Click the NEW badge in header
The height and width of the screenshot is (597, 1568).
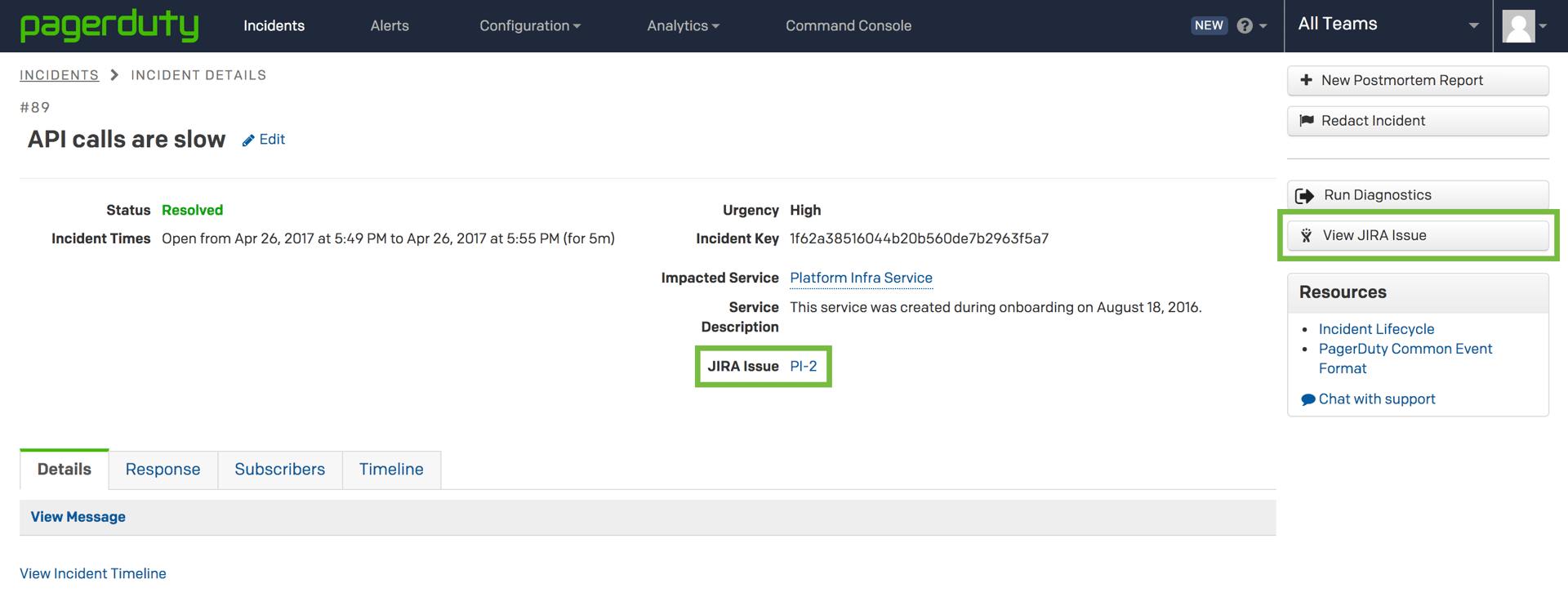tap(1209, 25)
